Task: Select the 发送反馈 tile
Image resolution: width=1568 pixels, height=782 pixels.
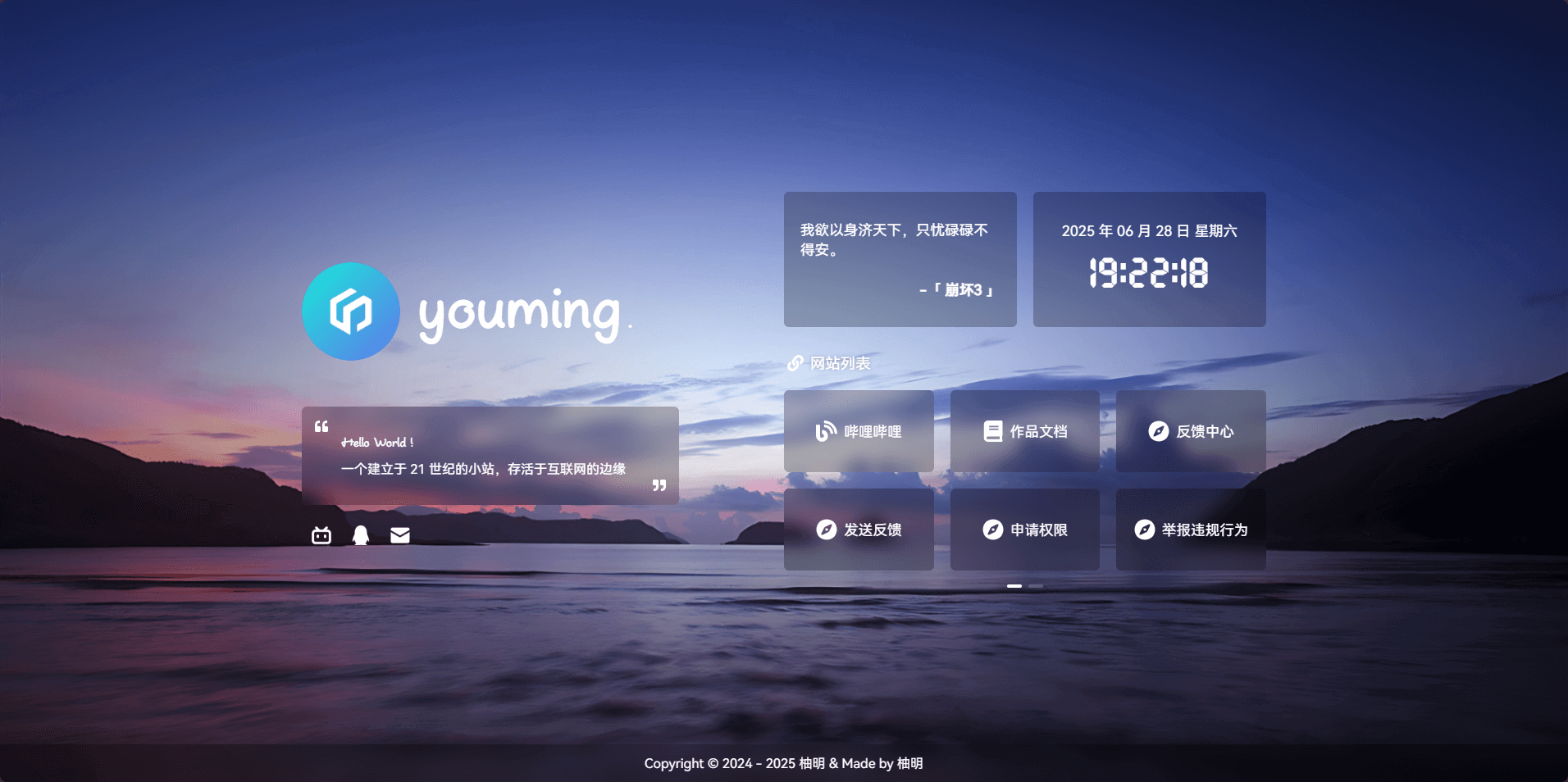Action: tap(859, 530)
